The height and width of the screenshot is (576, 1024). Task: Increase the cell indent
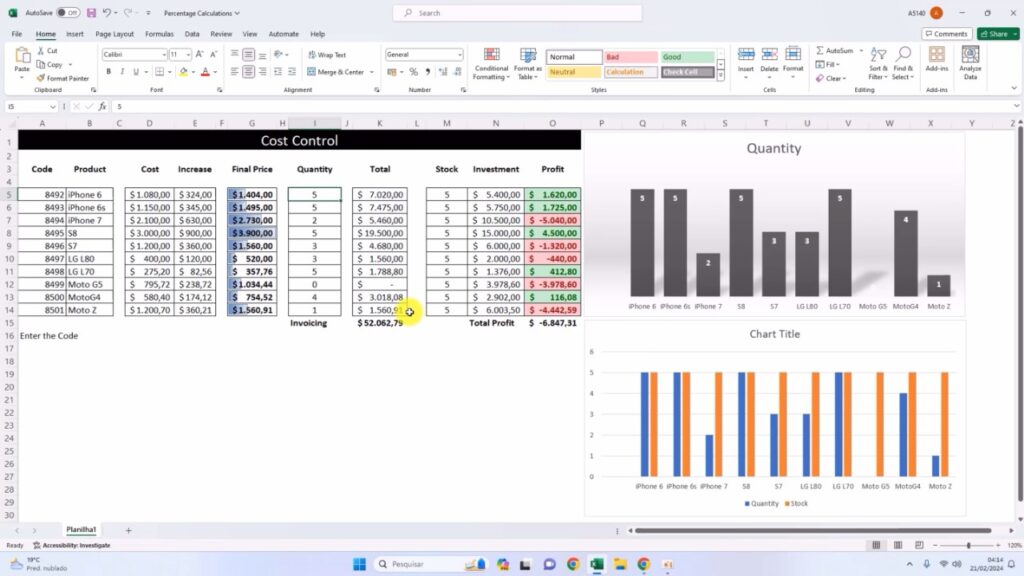click(291, 72)
